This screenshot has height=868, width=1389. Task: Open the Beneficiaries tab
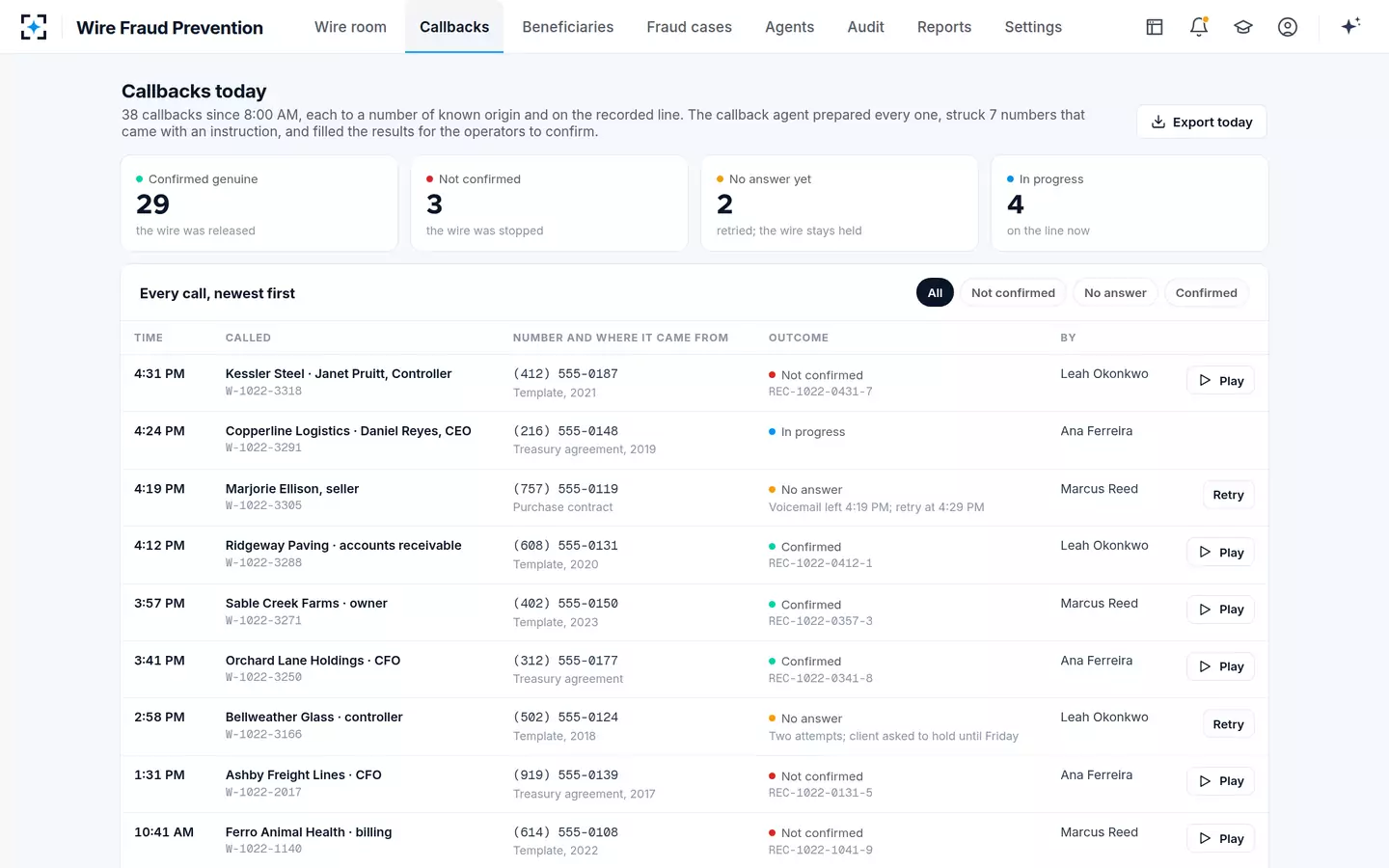[568, 27]
